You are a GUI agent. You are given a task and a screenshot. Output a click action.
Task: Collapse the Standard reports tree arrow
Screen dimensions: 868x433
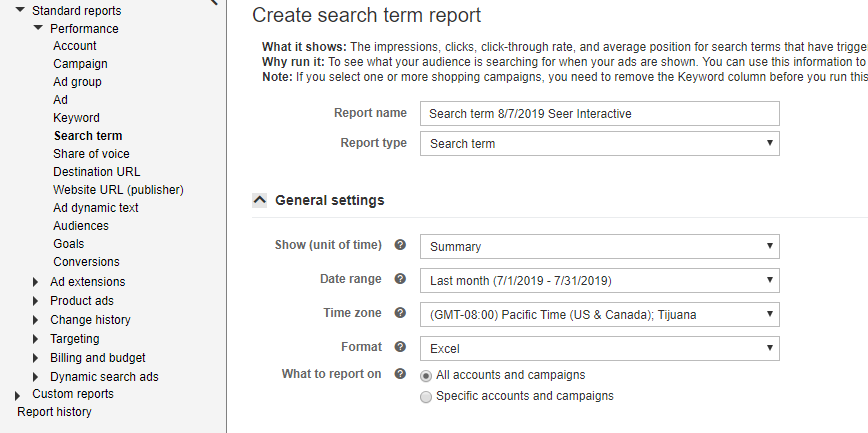click(x=20, y=9)
